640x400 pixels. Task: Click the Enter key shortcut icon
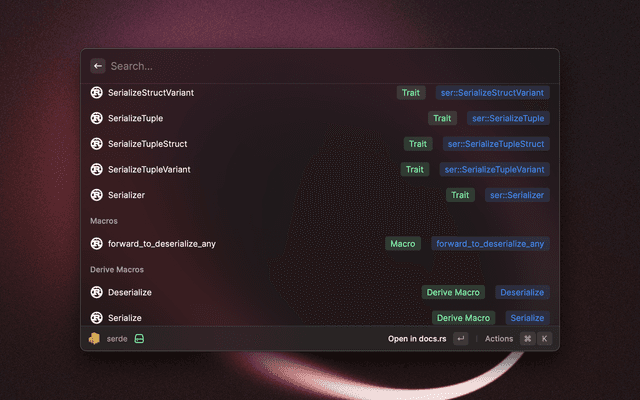tap(460, 339)
